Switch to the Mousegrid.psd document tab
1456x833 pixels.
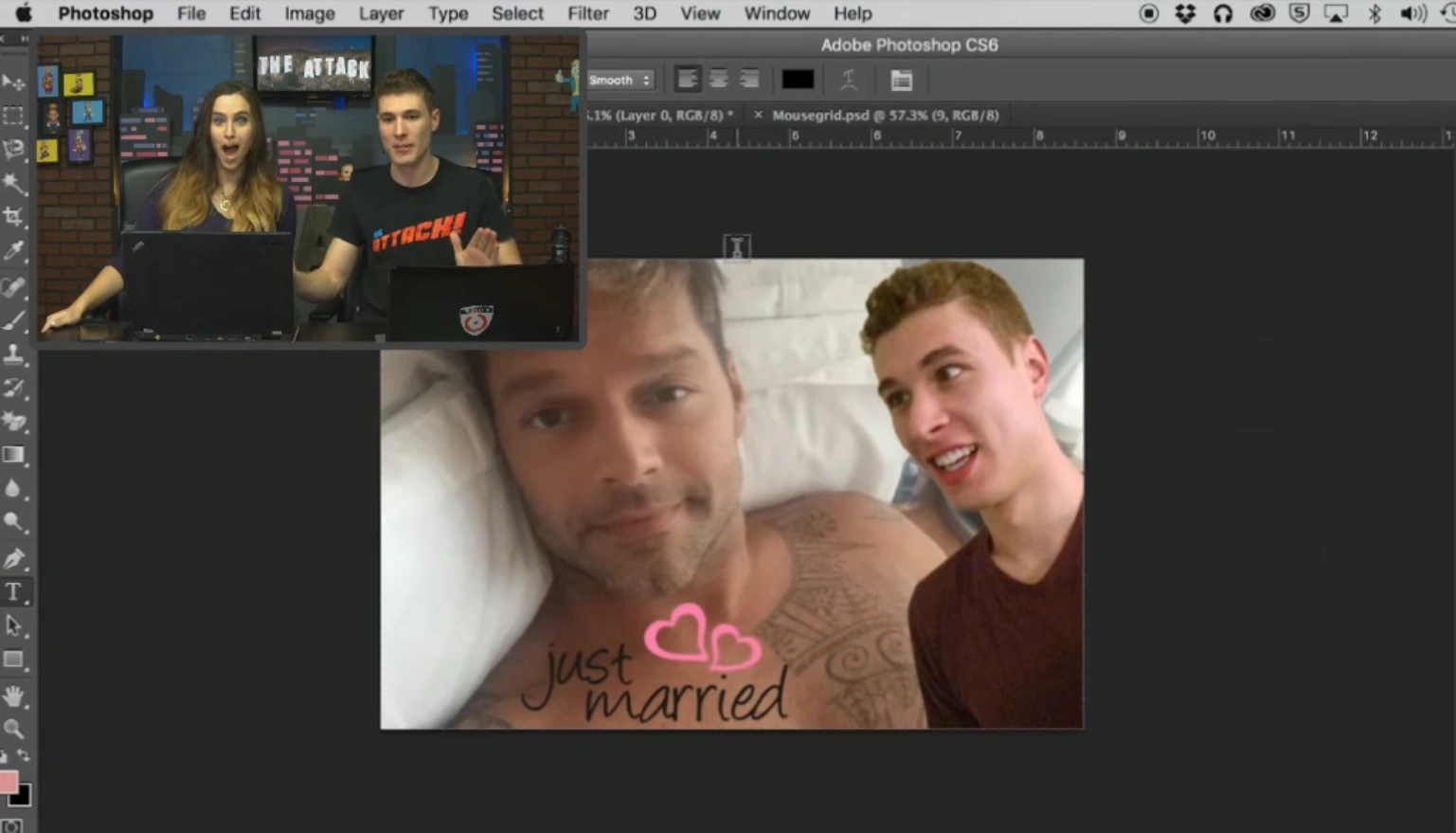885,115
